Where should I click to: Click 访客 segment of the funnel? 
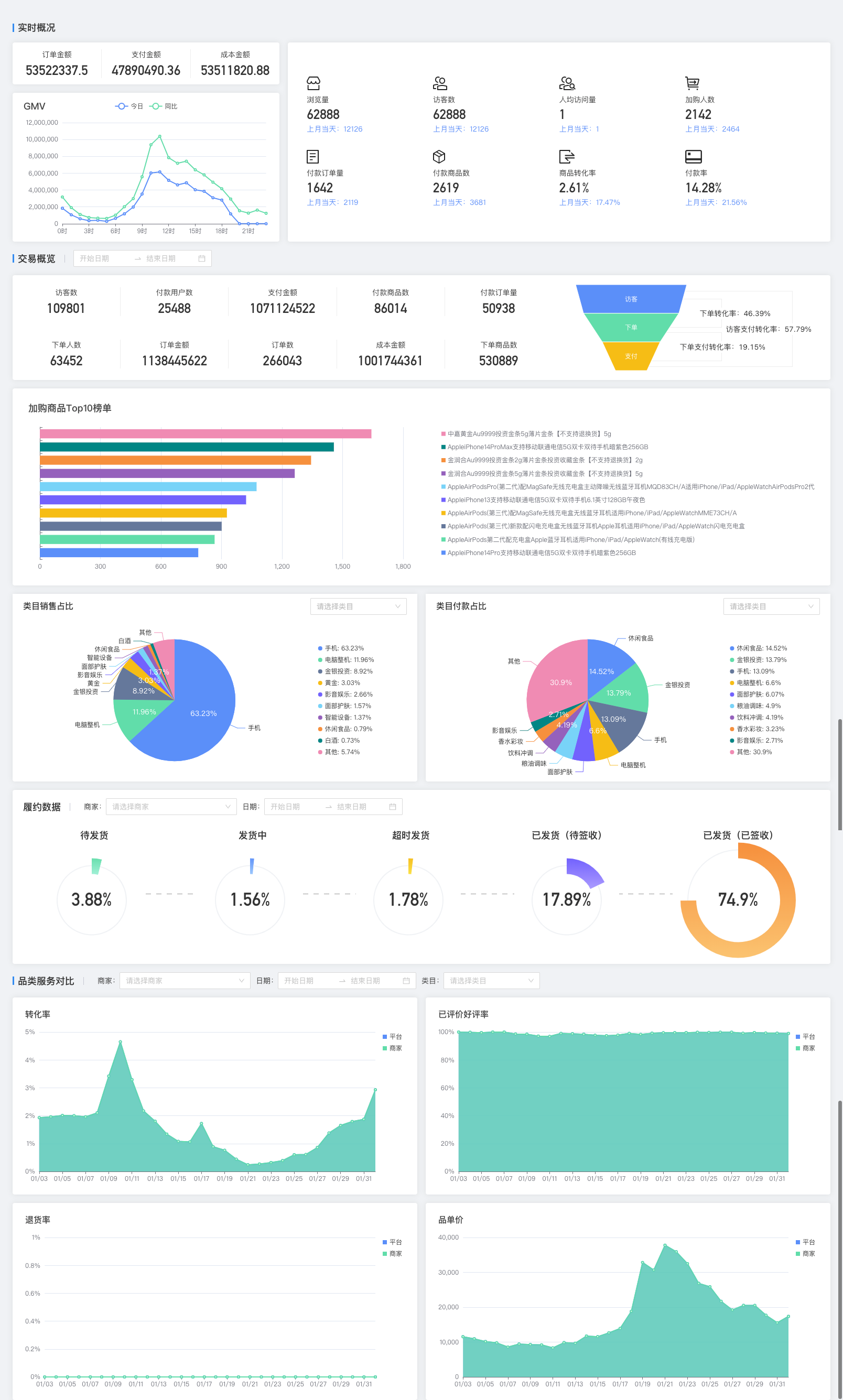pos(631,299)
